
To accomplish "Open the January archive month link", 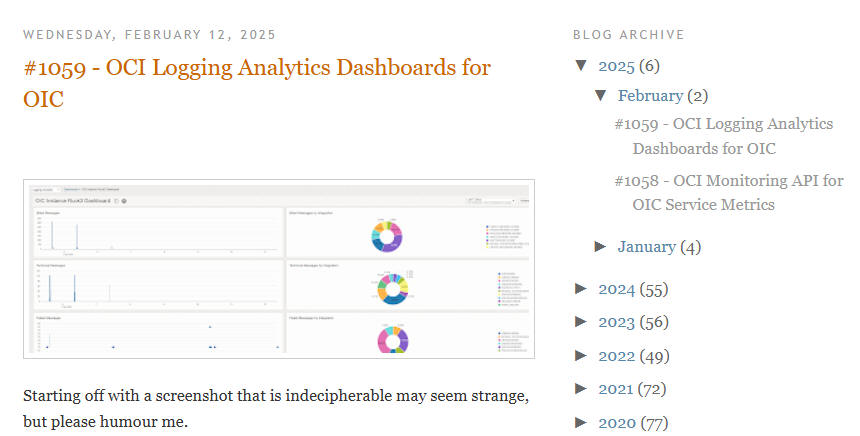I will tap(646, 246).
